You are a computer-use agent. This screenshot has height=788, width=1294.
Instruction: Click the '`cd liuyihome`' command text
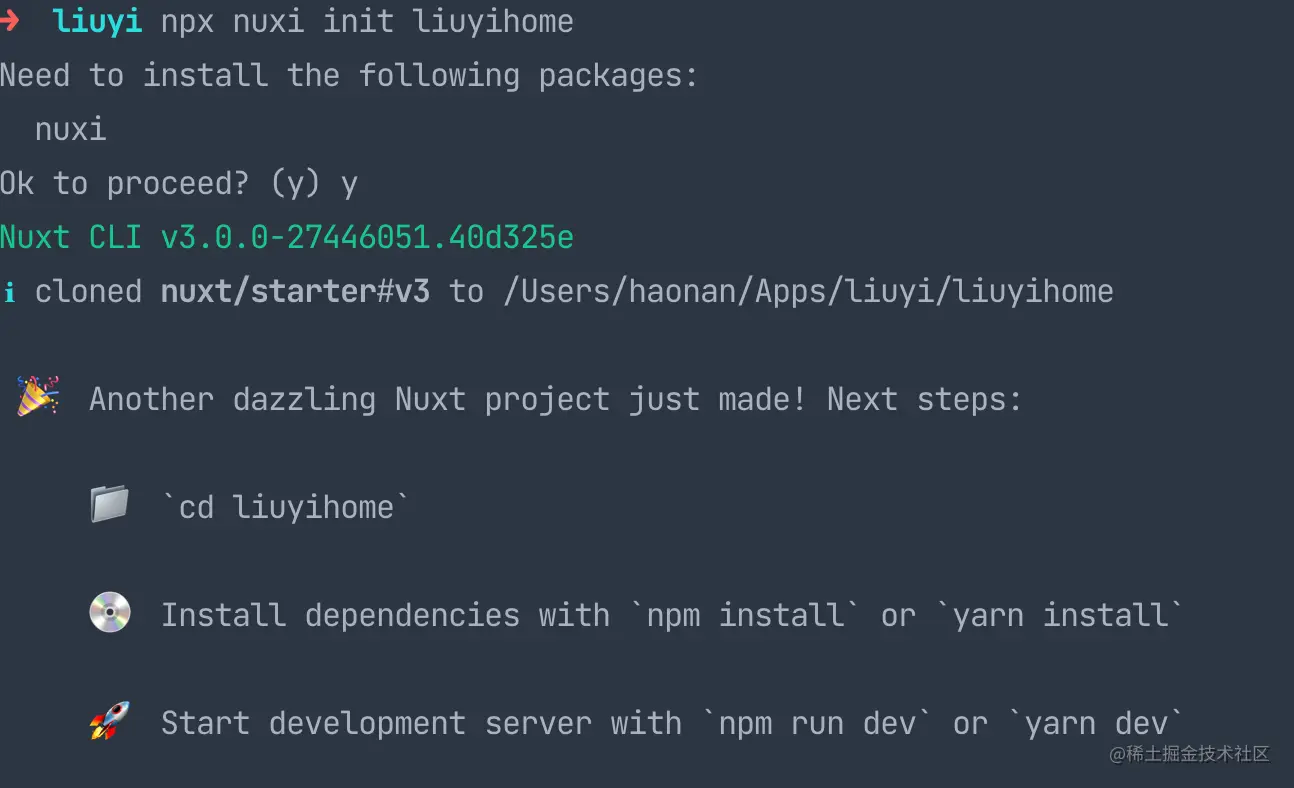click(x=286, y=507)
